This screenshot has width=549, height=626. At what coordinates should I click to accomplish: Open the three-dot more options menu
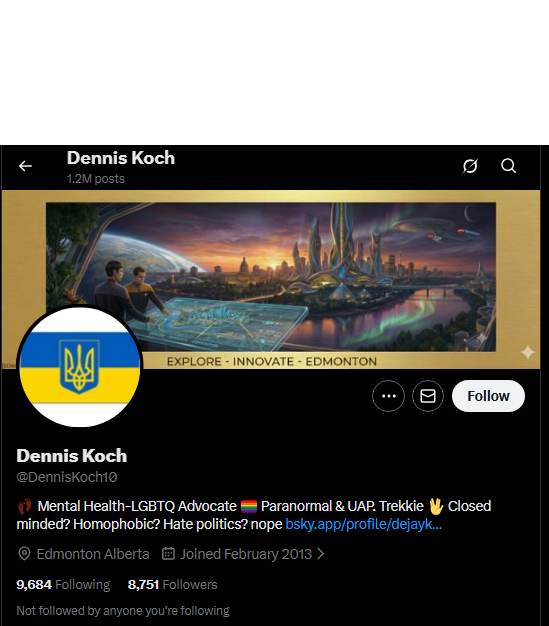(388, 396)
